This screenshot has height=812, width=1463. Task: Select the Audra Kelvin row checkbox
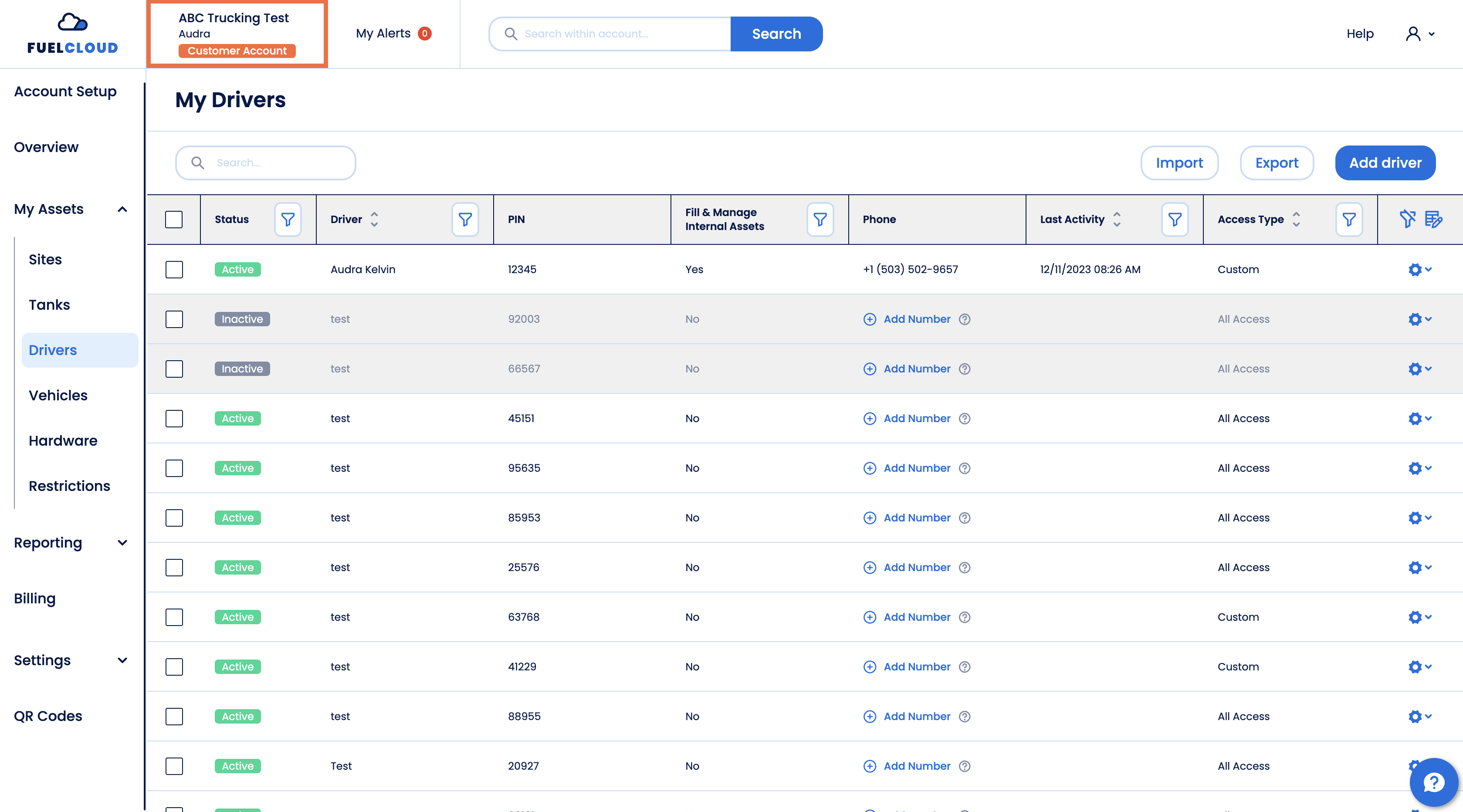click(x=174, y=270)
